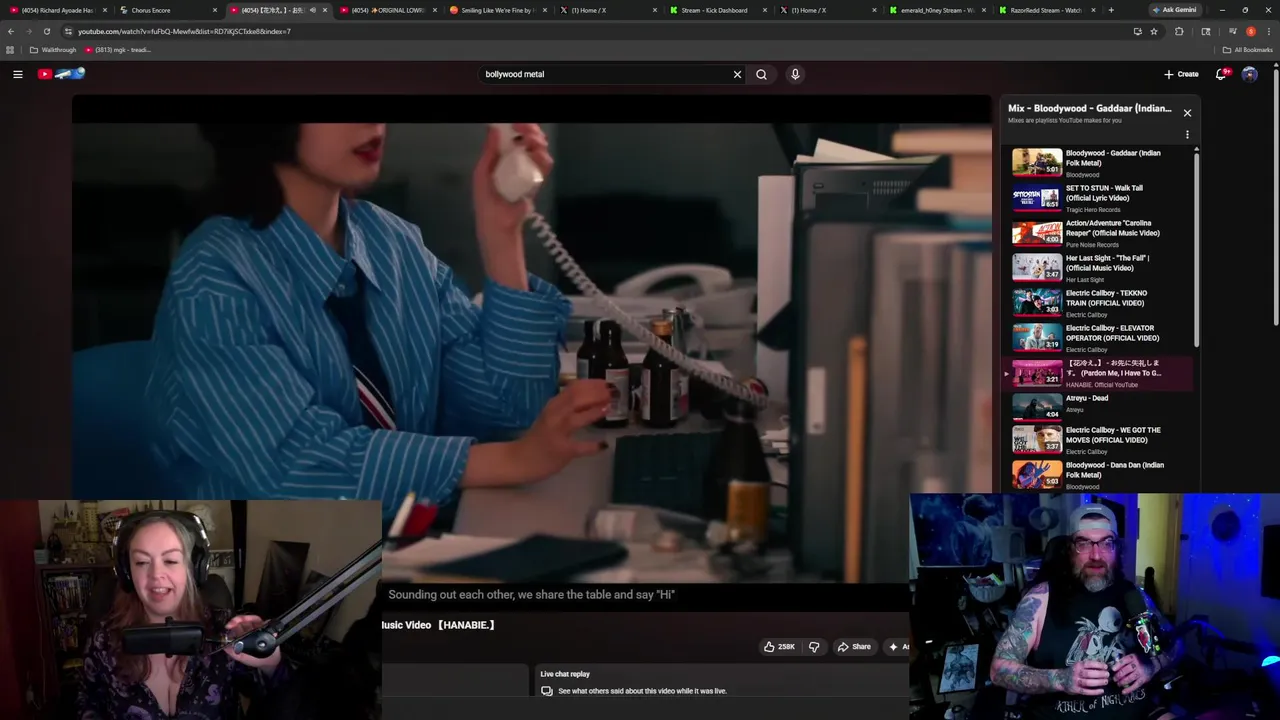Viewport: 1280px width, 720px height.
Task: Click the Live chat replay heading
Action: pos(565,674)
